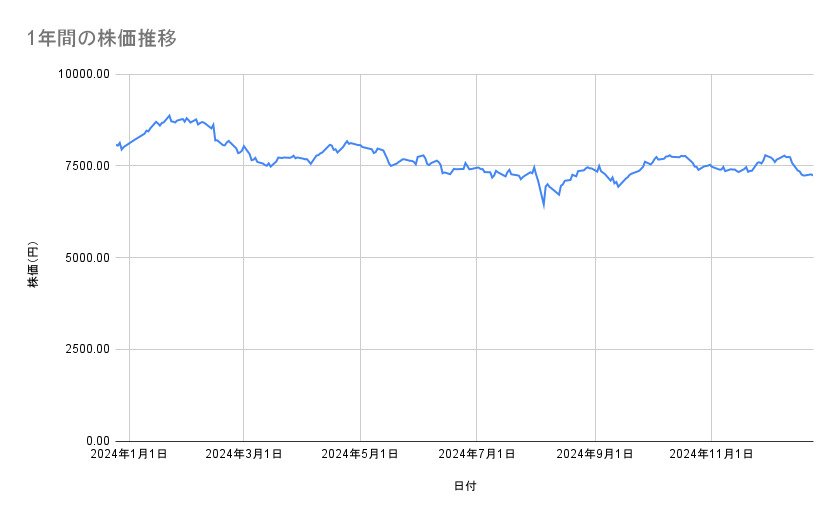Select the 日付 horizontal axis title
839x519 pixels.
[465, 487]
